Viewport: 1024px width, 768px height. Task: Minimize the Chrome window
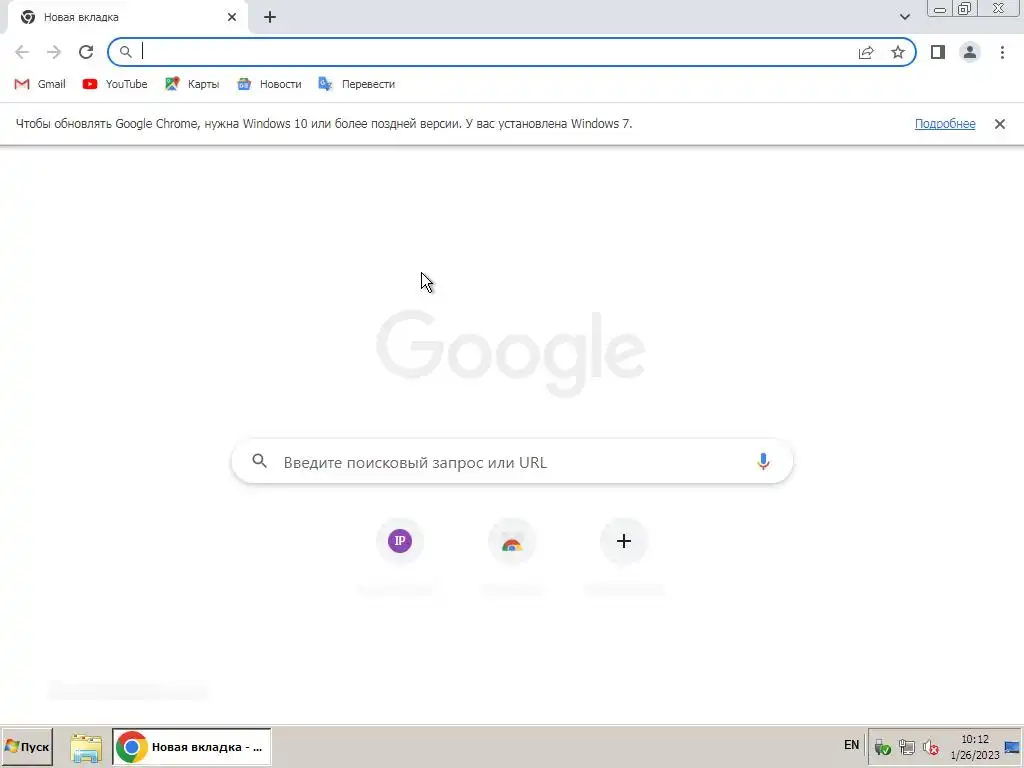940,9
